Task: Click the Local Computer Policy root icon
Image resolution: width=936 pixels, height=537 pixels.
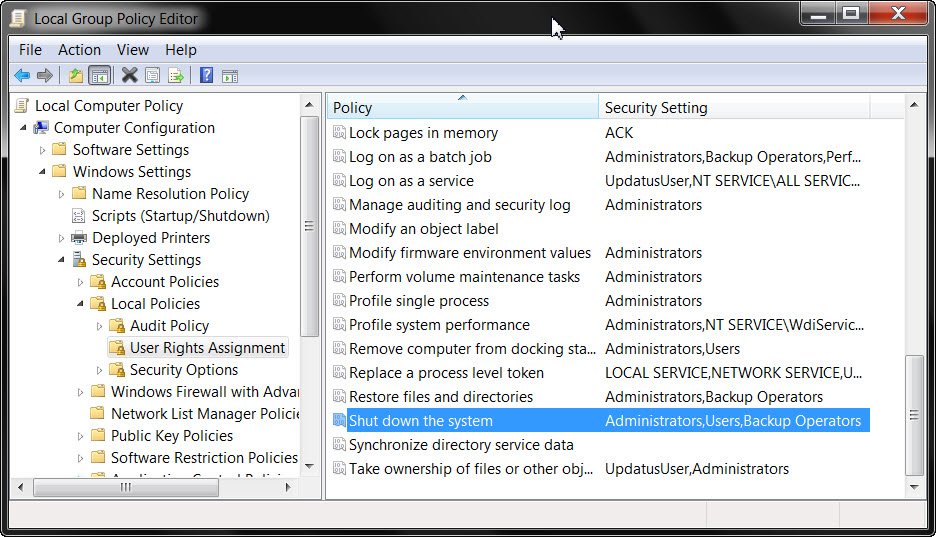Action: point(21,106)
